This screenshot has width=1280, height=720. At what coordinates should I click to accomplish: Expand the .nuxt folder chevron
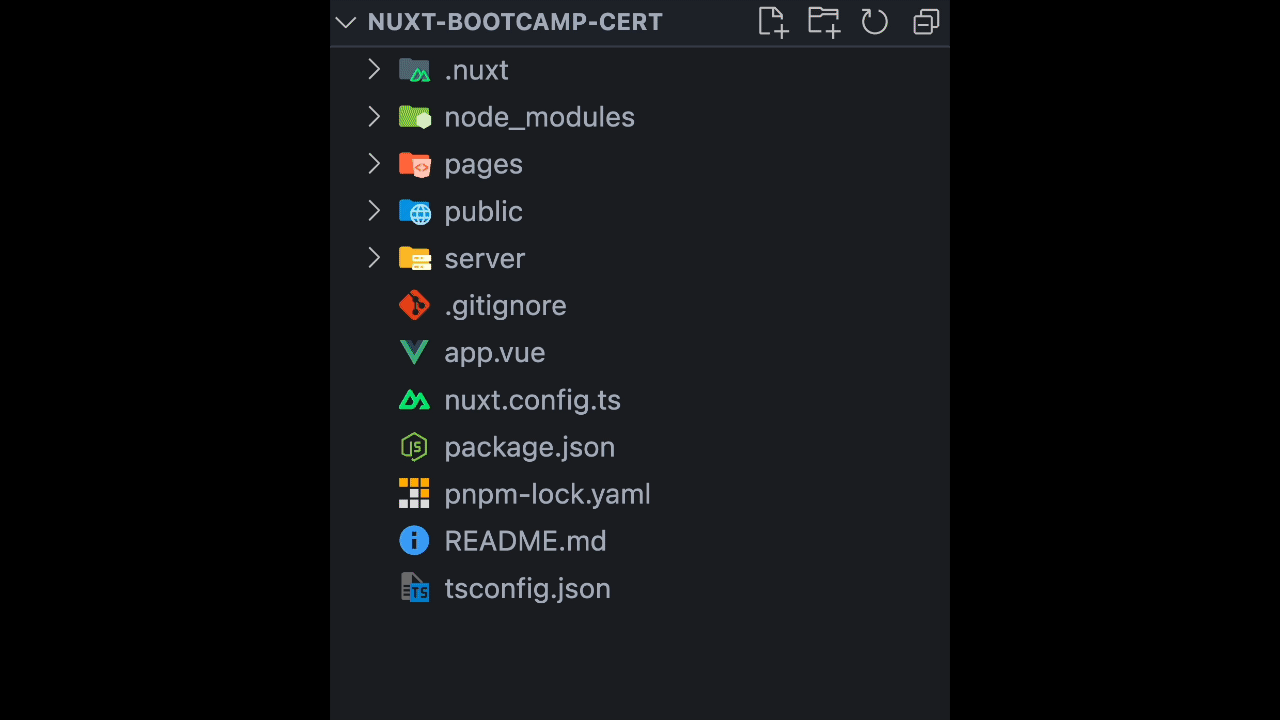tap(374, 69)
